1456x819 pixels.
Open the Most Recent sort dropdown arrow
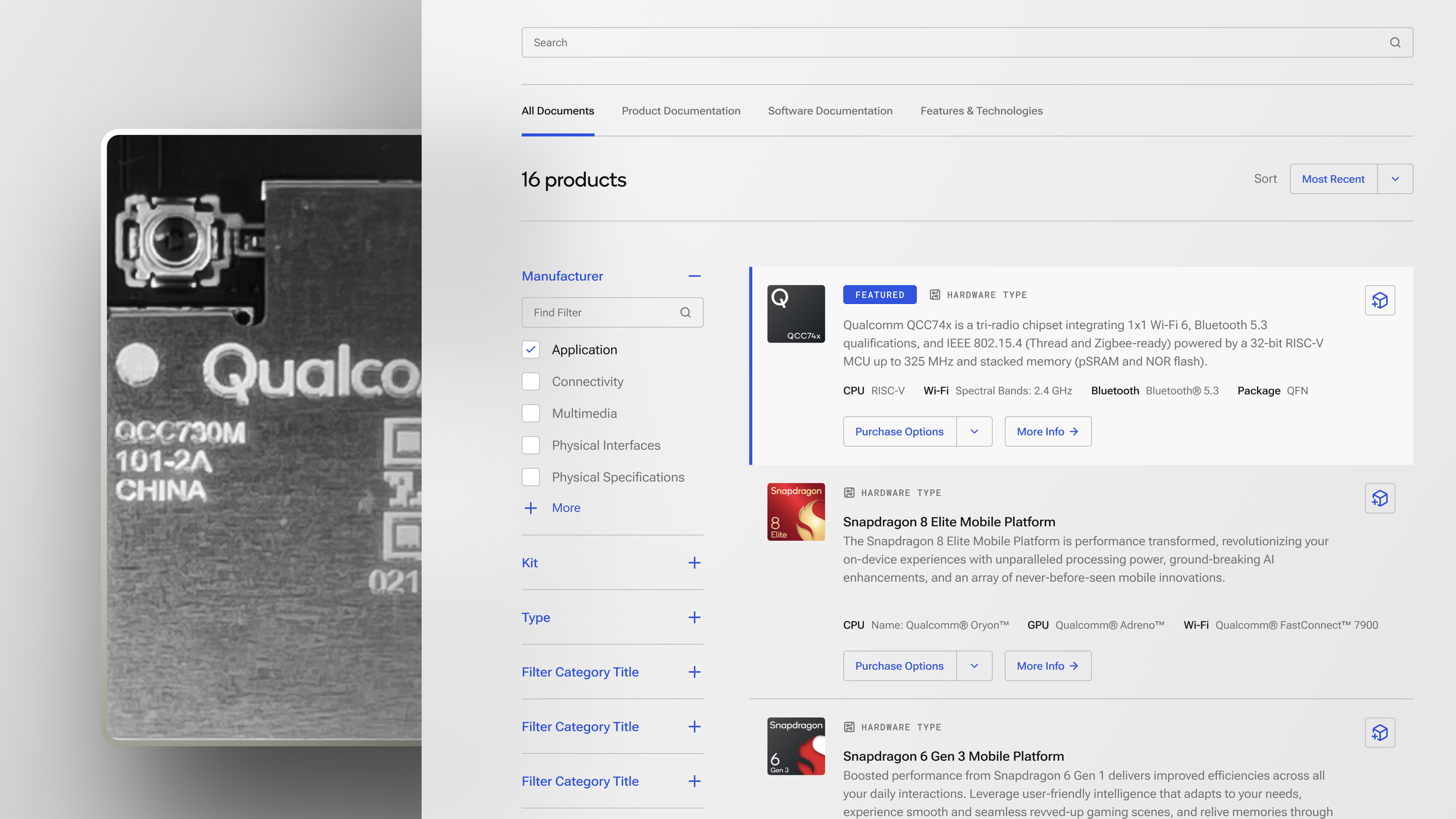pos(1395,179)
